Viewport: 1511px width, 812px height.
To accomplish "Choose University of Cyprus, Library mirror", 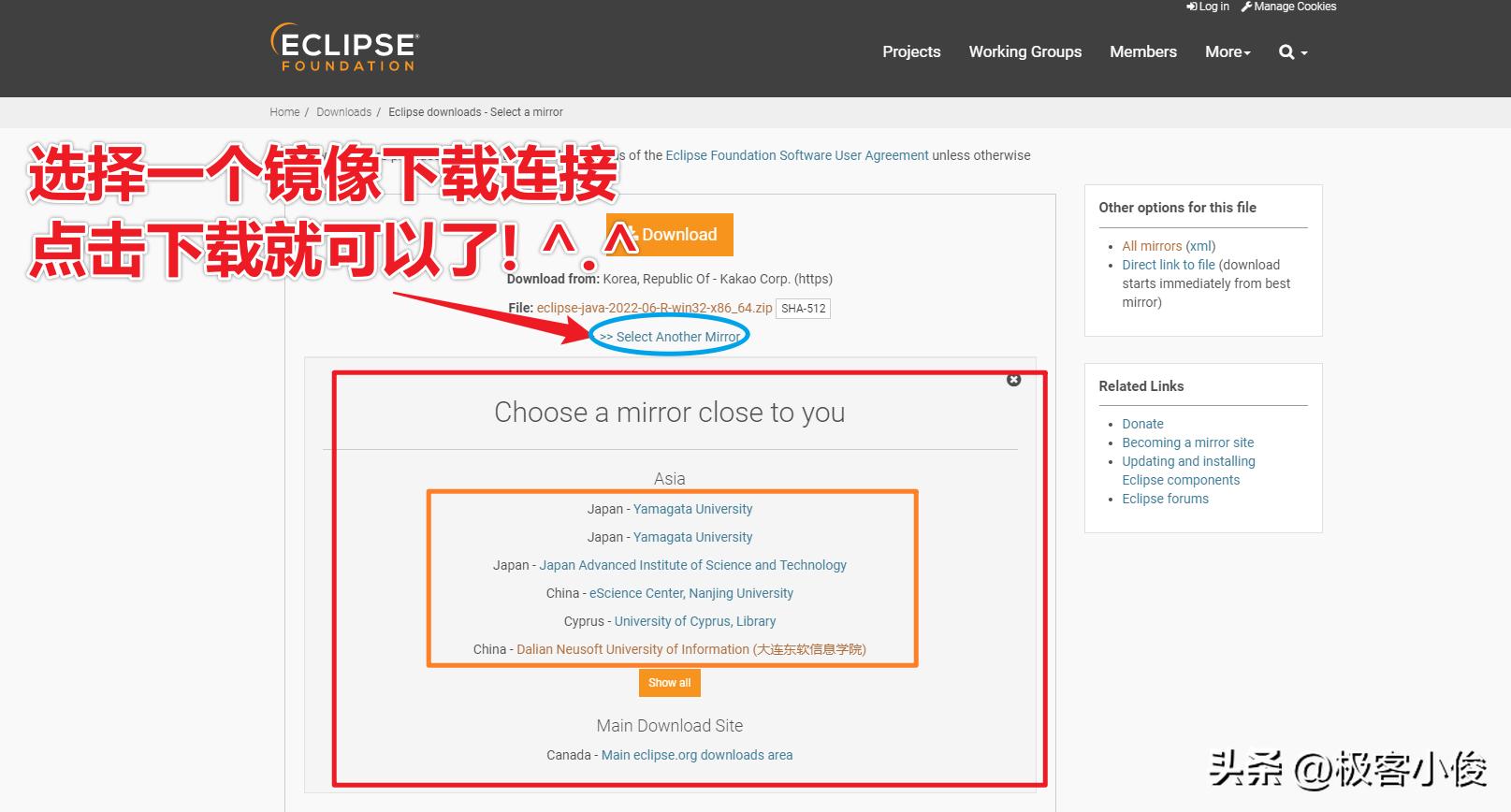I will tap(694, 621).
